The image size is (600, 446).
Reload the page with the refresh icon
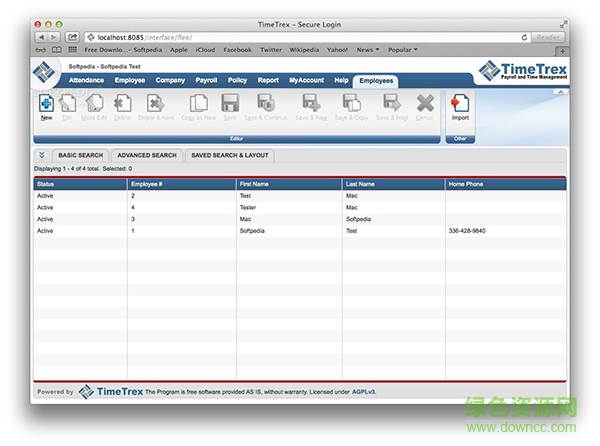(x=524, y=37)
